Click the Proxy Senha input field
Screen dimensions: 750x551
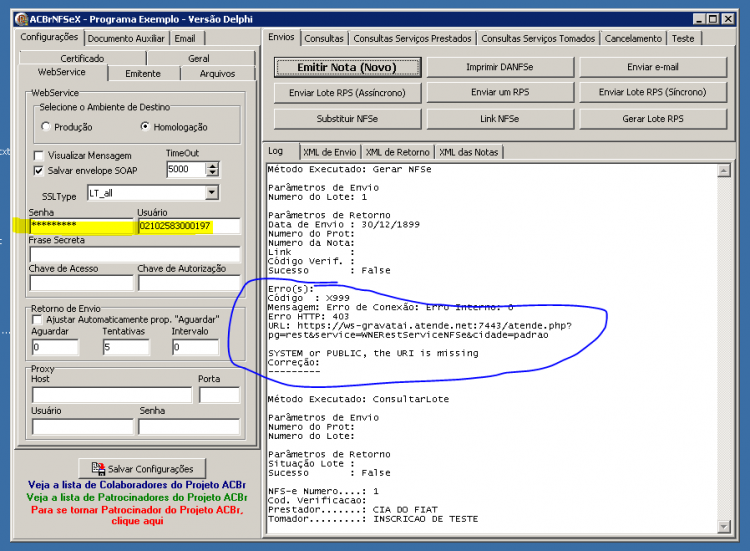[x=189, y=427]
